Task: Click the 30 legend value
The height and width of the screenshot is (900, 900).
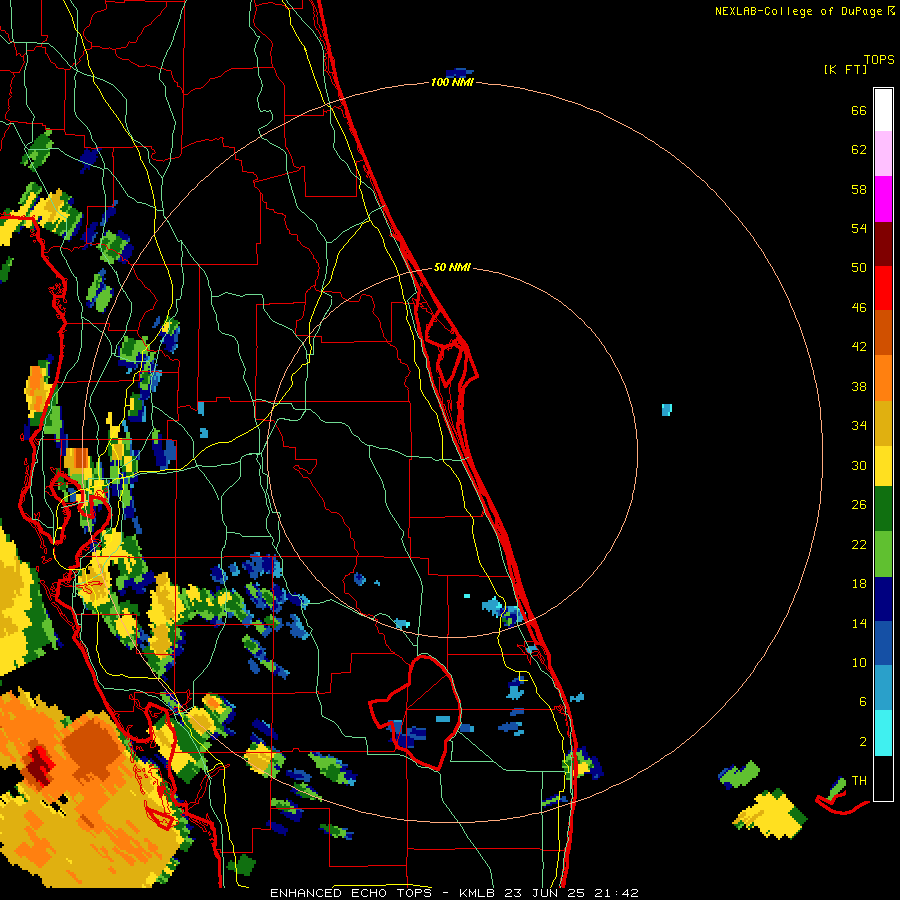Action: tap(859, 465)
